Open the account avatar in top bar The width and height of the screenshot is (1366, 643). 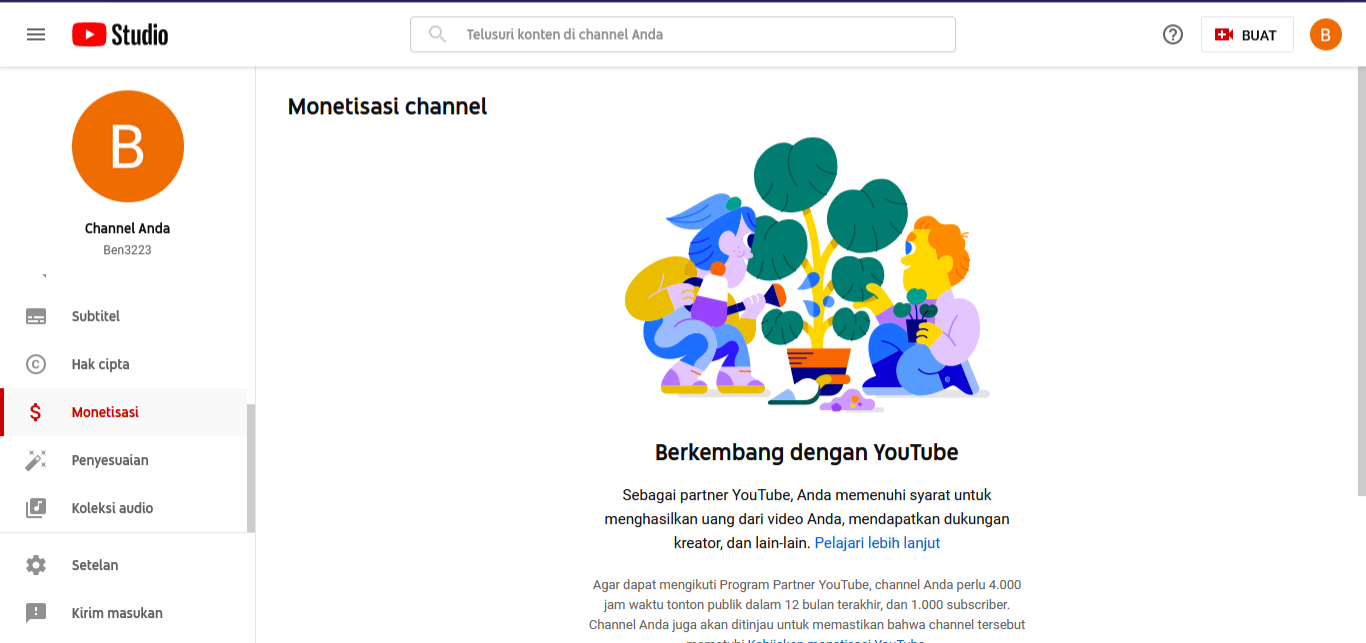point(1326,35)
